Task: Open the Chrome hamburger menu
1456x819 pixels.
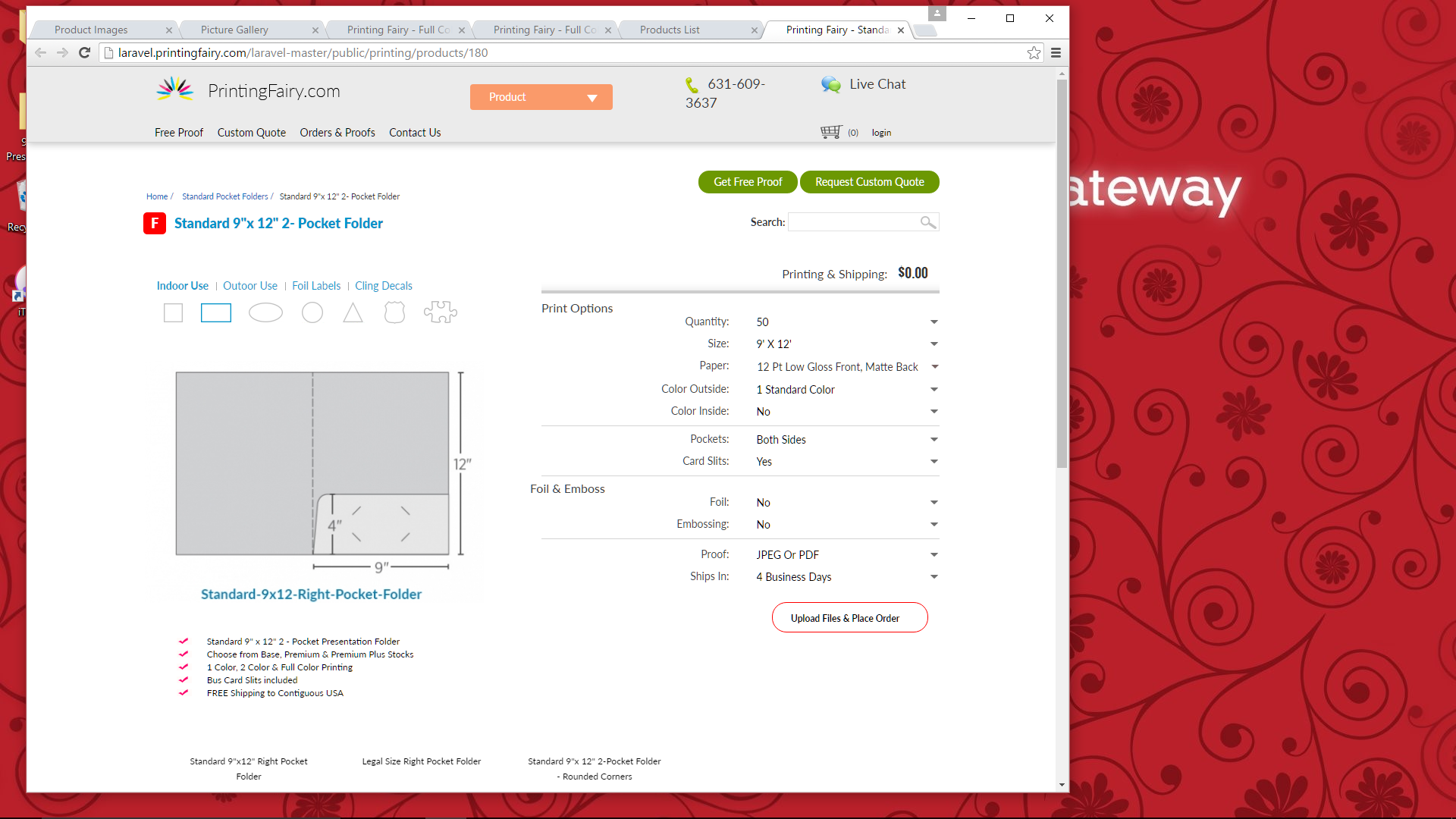Action: 1056,53
